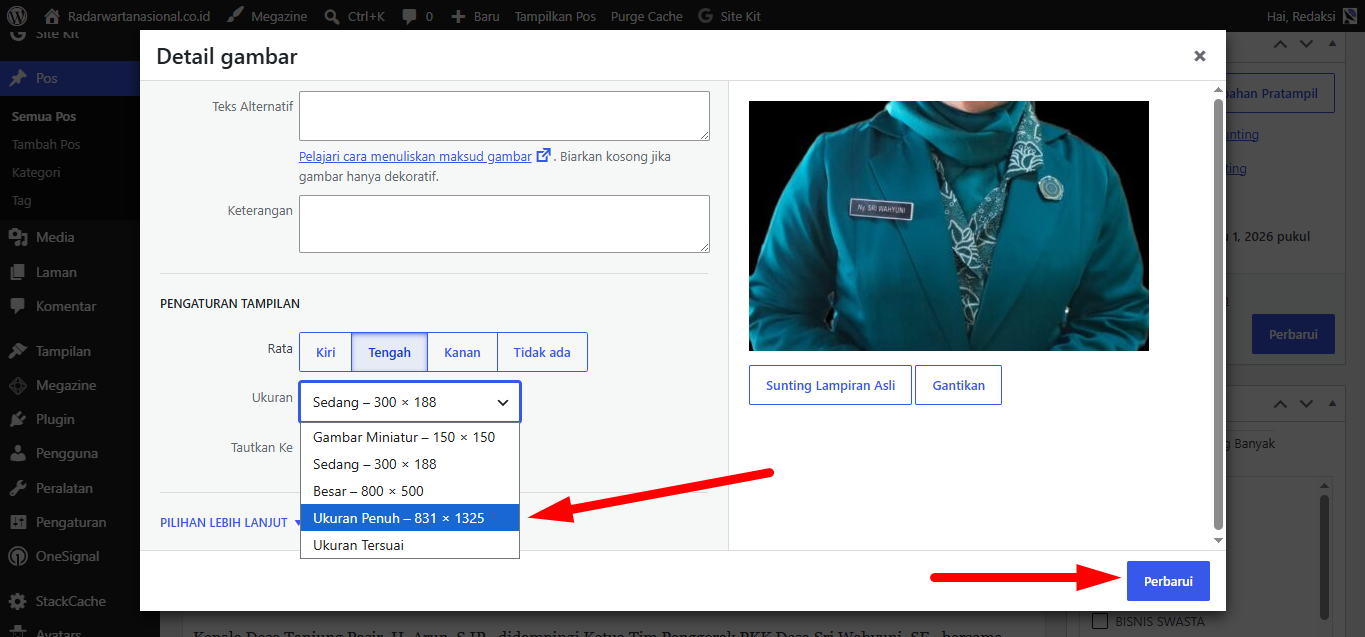Click the WordPress logo in admin bar
1365x637 pixels.
pyautogui.click(x=17, y=16)
